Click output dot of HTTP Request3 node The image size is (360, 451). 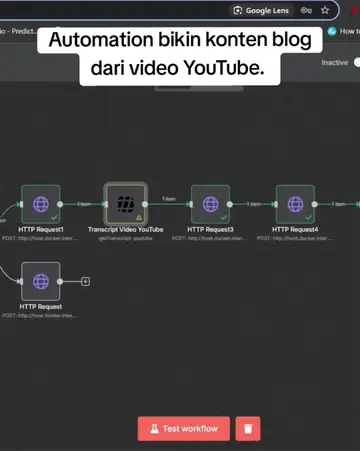coord(230,204)
